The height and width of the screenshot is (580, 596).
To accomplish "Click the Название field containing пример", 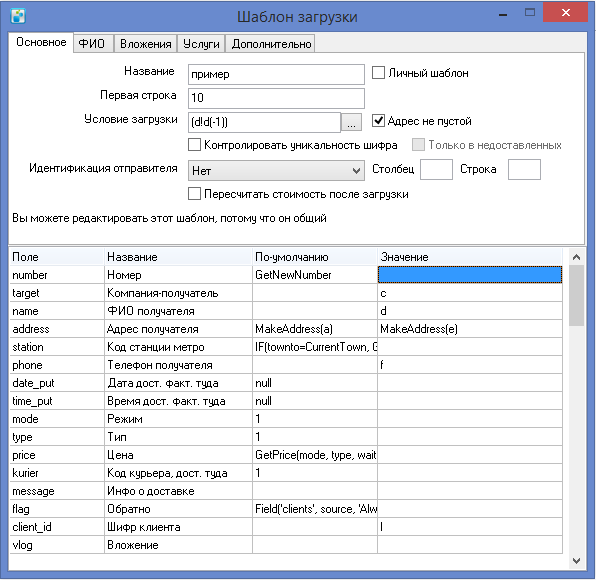I will pyautogui.click(x=276, y=74).
